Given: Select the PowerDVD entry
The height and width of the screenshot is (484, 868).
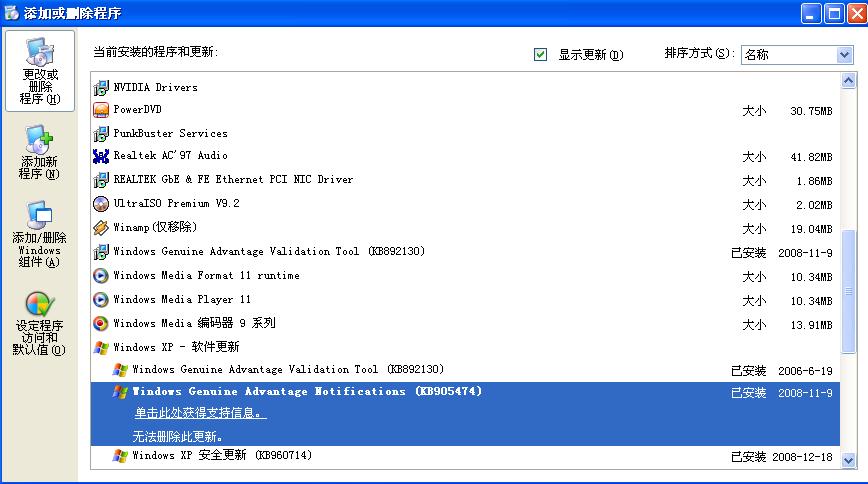Looking at the screenshot, I should point(137,110).
